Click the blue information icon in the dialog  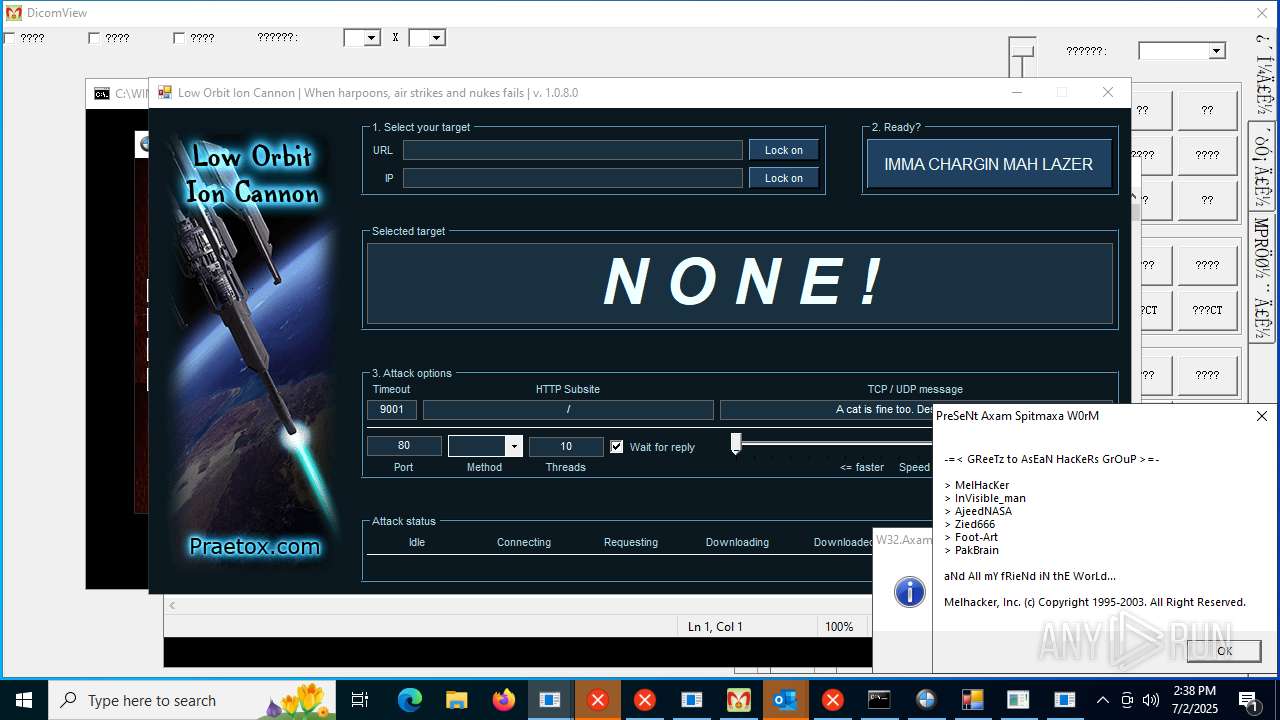(x=910, y=592)
